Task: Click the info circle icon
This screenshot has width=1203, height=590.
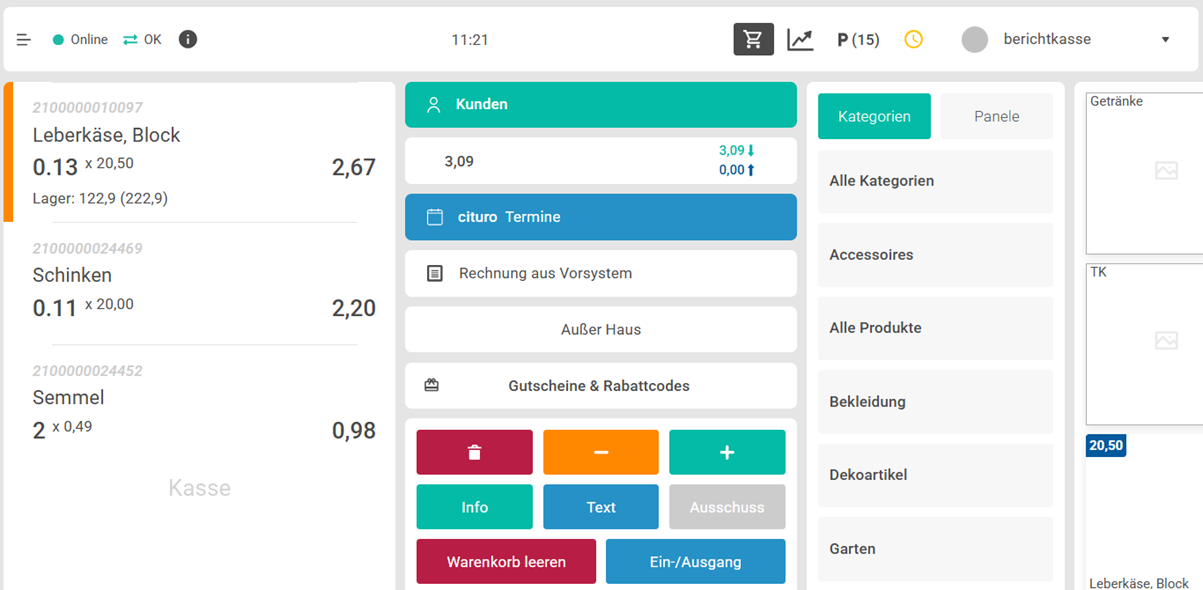Action: pos(187,40)
